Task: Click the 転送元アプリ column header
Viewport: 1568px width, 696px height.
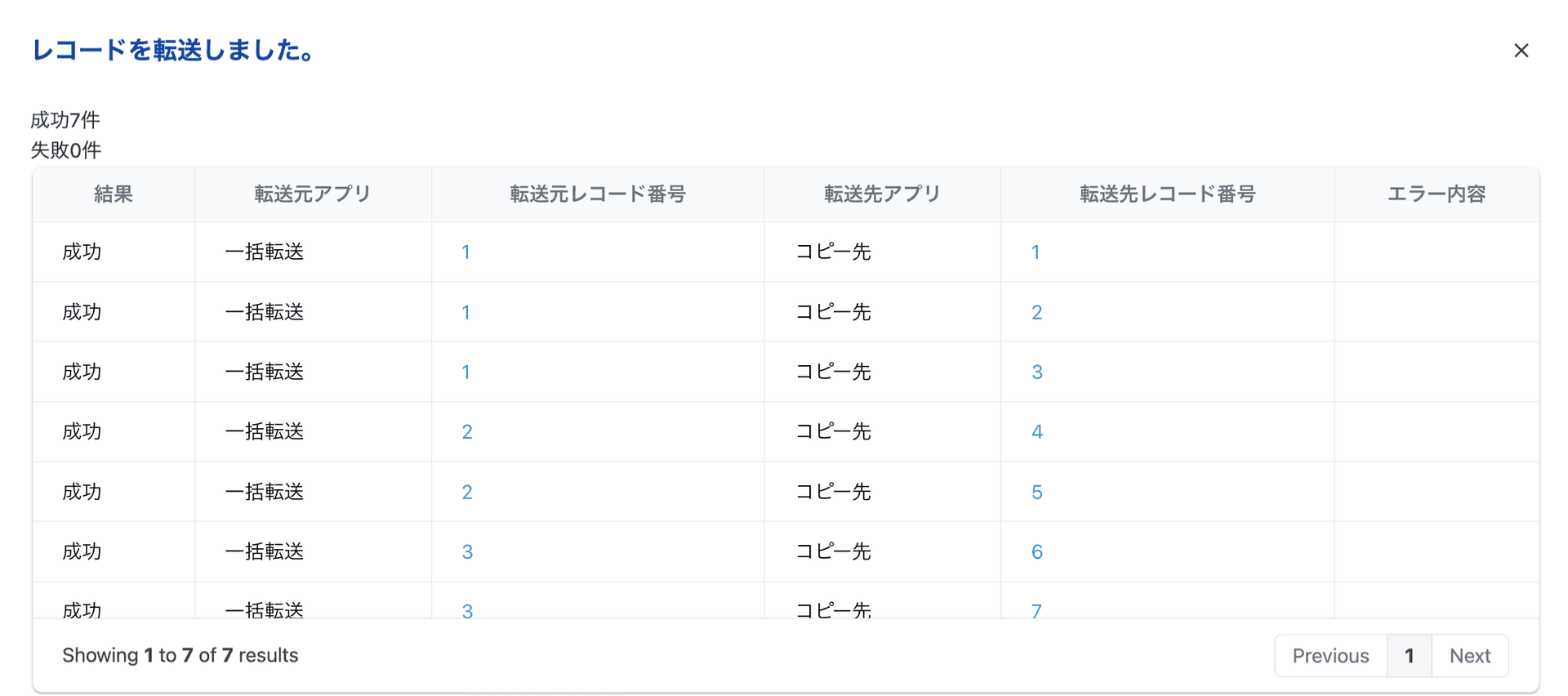Action: pos(313,194)
